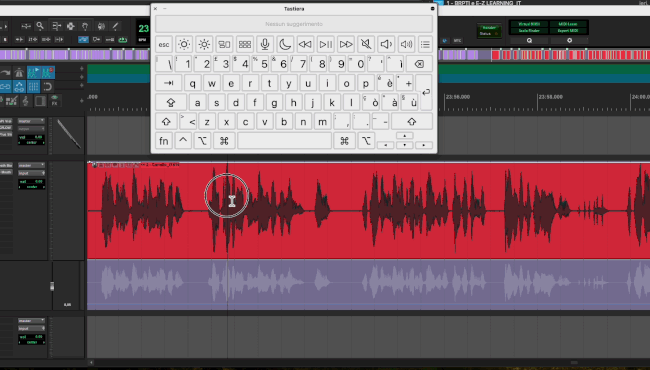
Task: Click the volume fader handle on left
Action: click(52, 286)
